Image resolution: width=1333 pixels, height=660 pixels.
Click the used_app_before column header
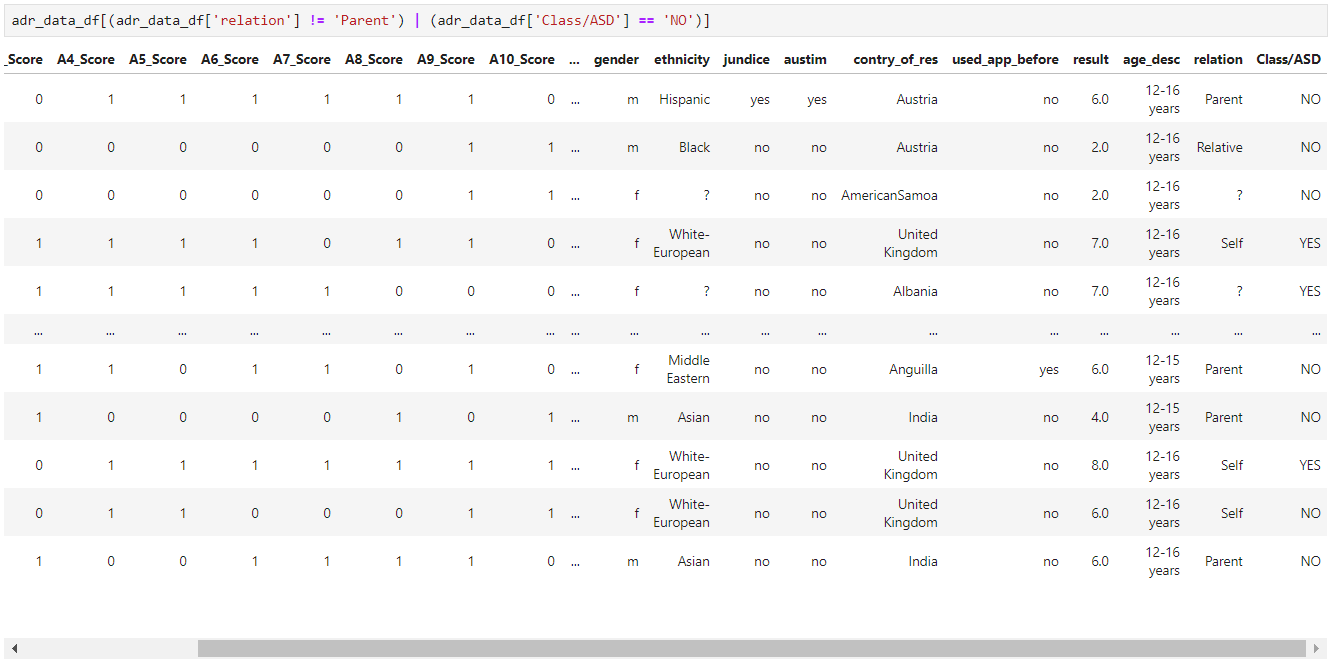click(x=1005, y=59)
